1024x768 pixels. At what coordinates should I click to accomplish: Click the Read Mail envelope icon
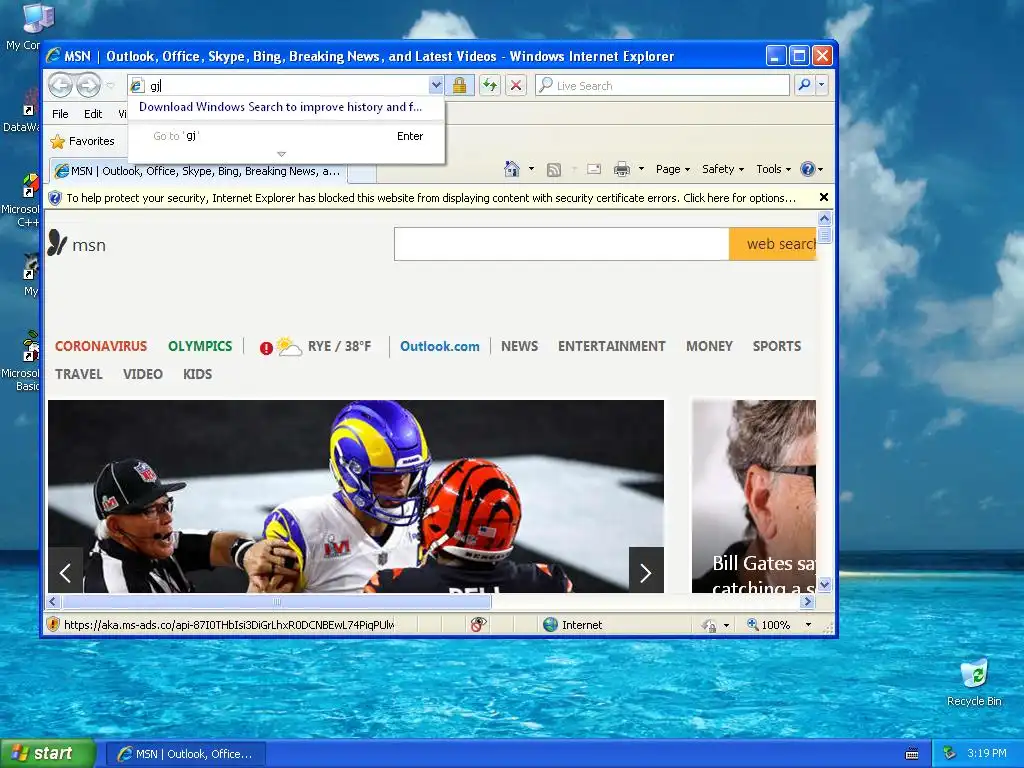pos(594,169)
